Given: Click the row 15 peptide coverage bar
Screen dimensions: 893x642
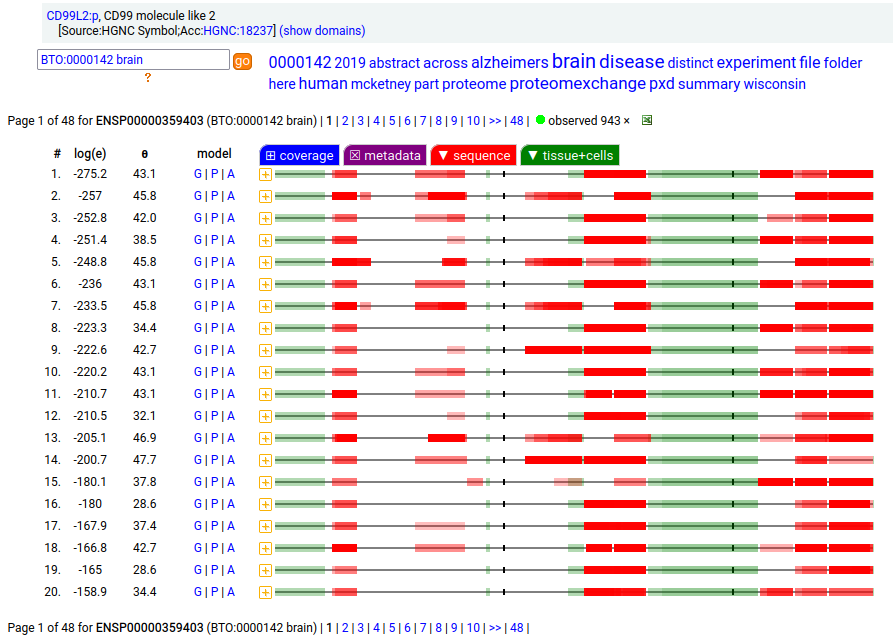Looking at the screenshot, I should 574,482.
